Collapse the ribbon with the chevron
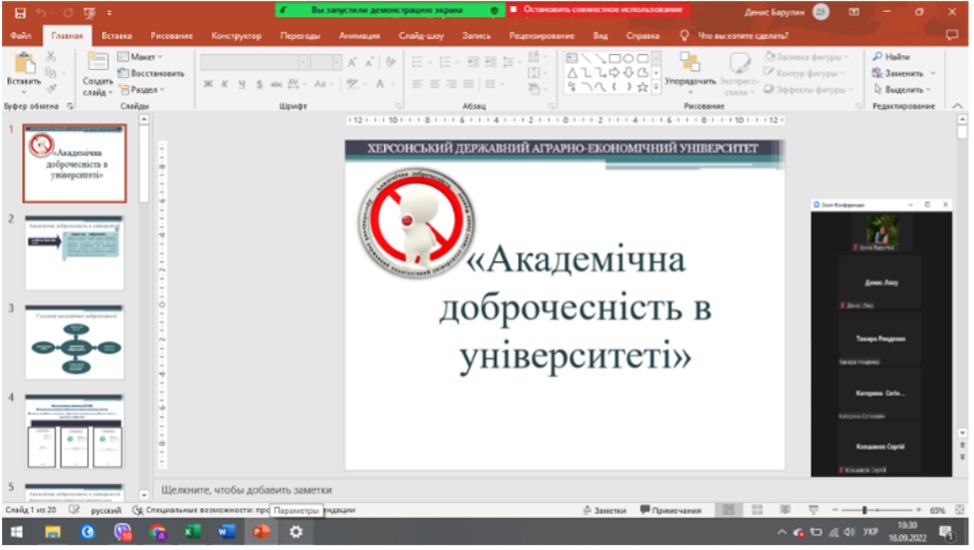 [957, 106]
